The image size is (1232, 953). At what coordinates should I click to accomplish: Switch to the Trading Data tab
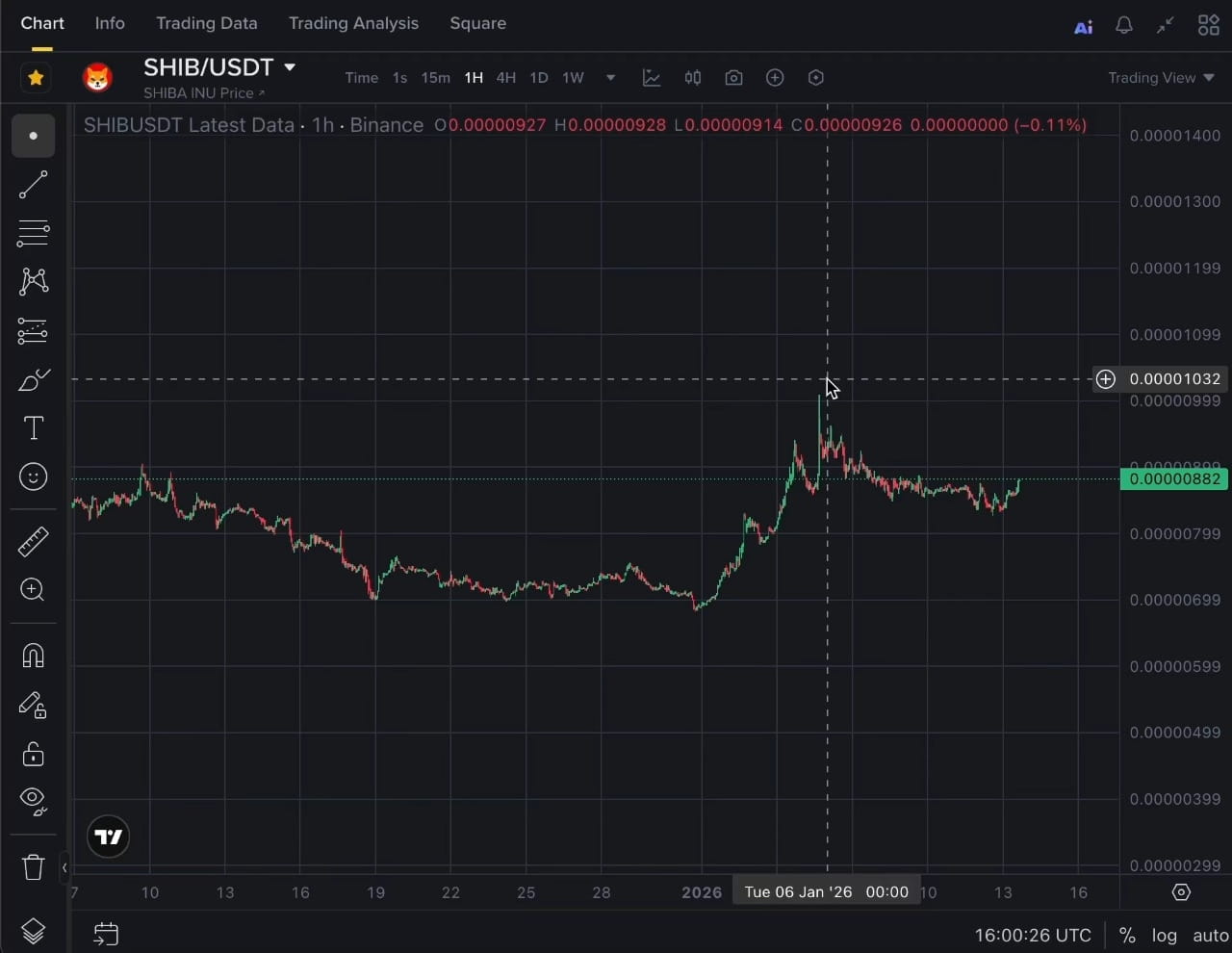(x=206, y=23)
